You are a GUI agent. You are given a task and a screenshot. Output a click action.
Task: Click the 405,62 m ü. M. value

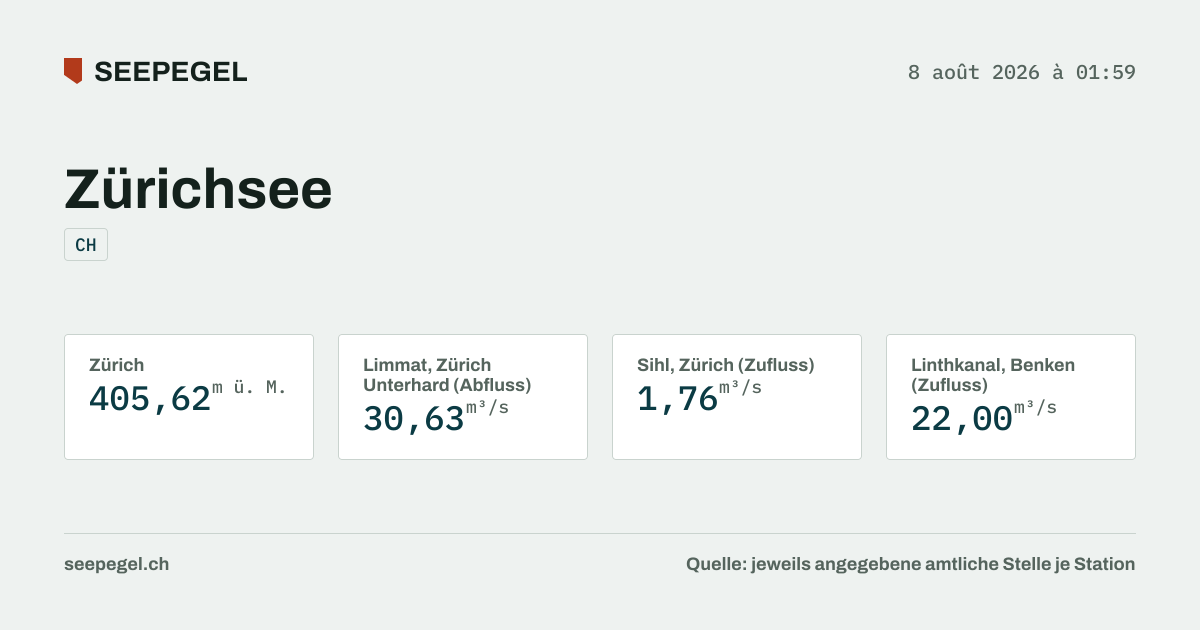[188, 398]
